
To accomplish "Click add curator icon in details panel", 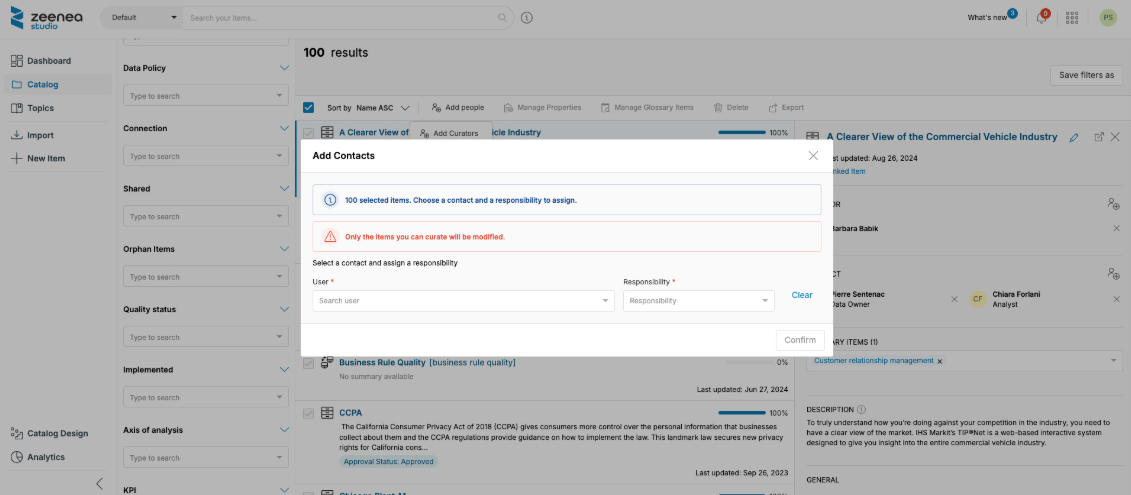I will coord(1114,204).
